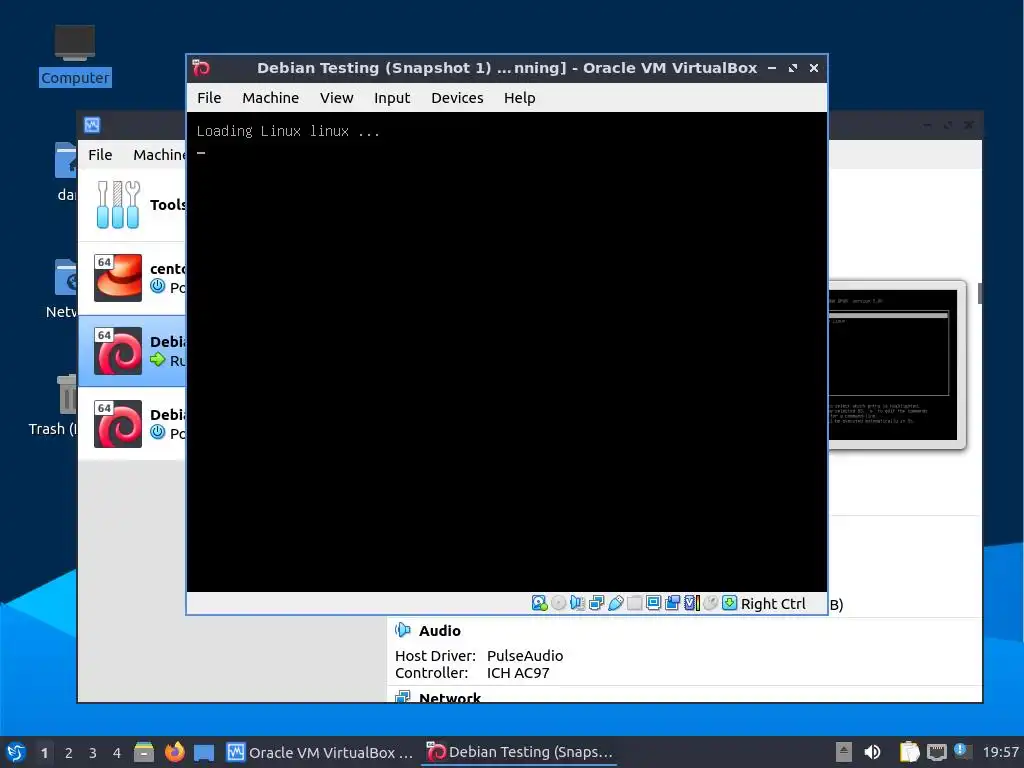Image resolution: width=1024 pixels, height=768 pixels.
Task: Switch to workspace 2 in the panel
Action: 69,753
